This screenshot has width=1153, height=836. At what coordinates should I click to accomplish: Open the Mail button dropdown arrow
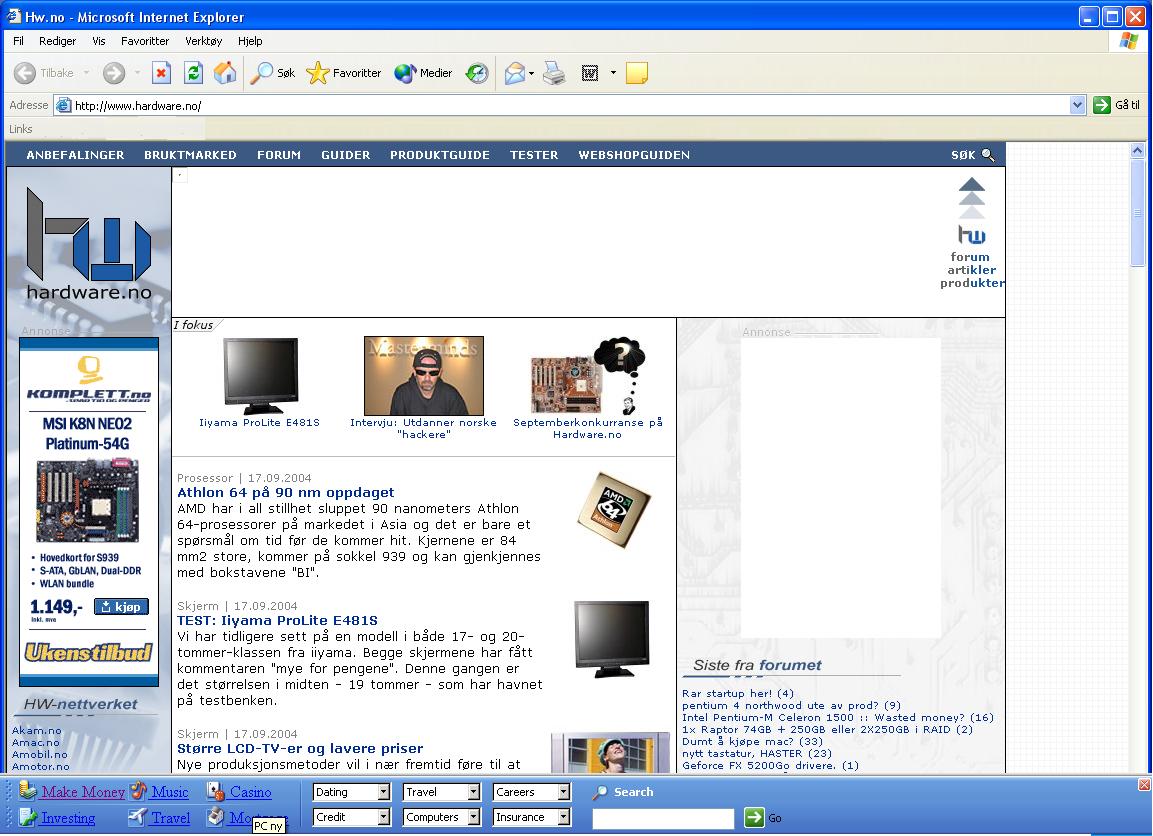531,74
